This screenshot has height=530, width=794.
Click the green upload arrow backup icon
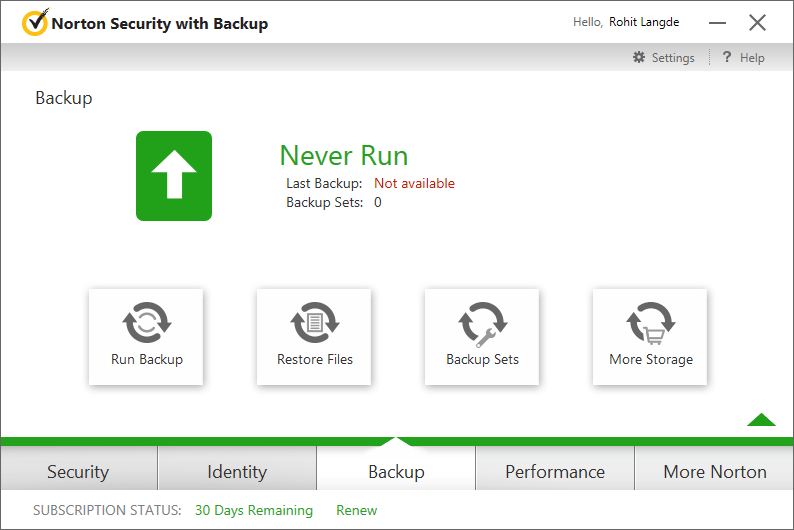pos(174,176)
